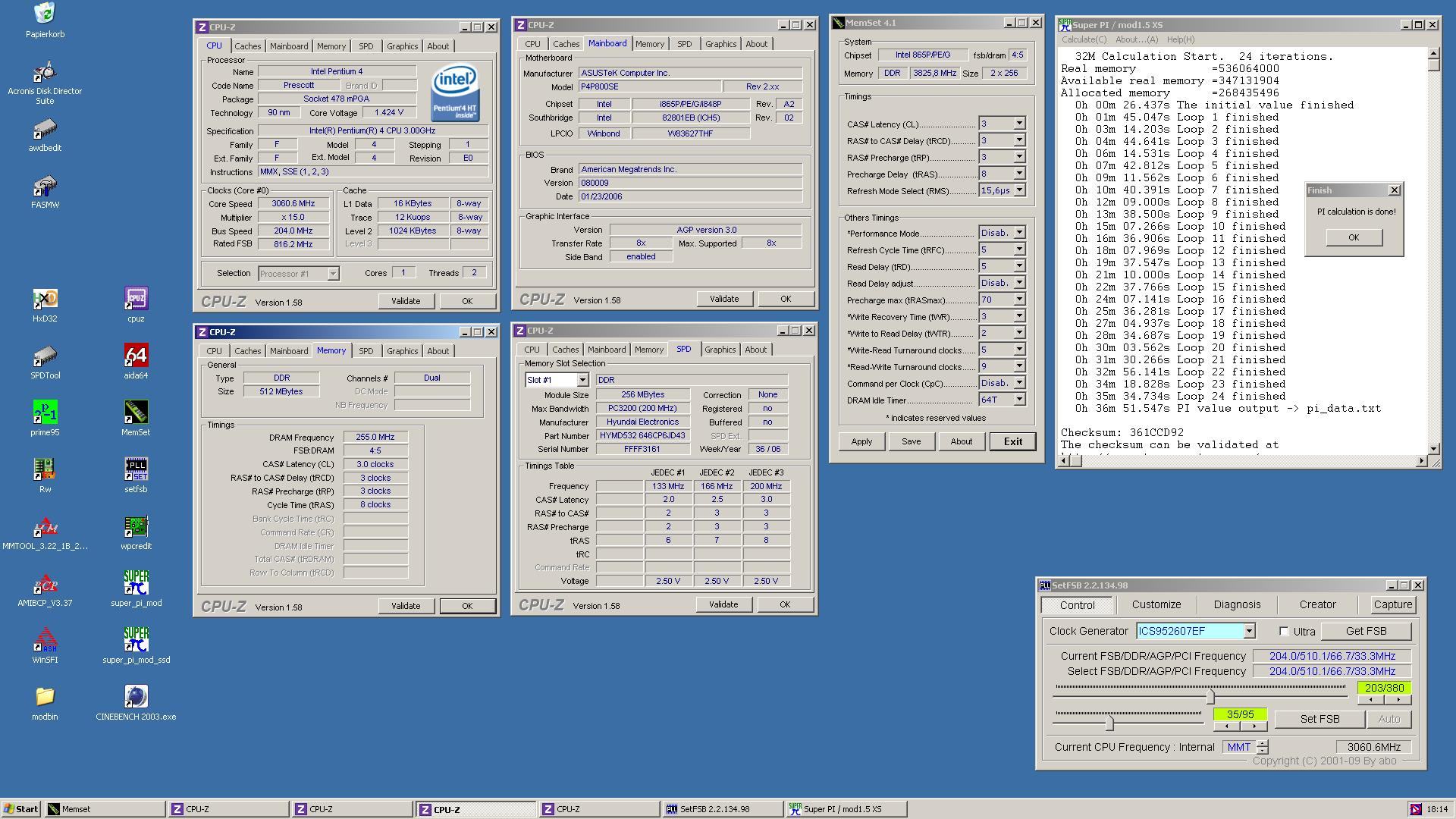Open the Command per Clock (CpC) dropdown
1456x819 pixels.
click(1019, 383)
